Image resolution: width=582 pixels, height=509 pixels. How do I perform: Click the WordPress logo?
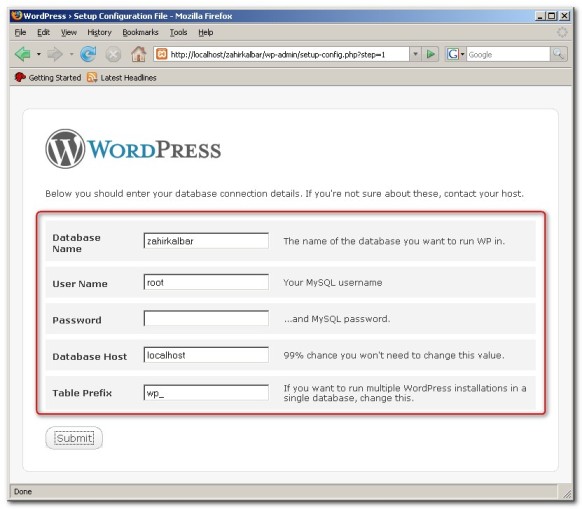click(x=133, y=149)
